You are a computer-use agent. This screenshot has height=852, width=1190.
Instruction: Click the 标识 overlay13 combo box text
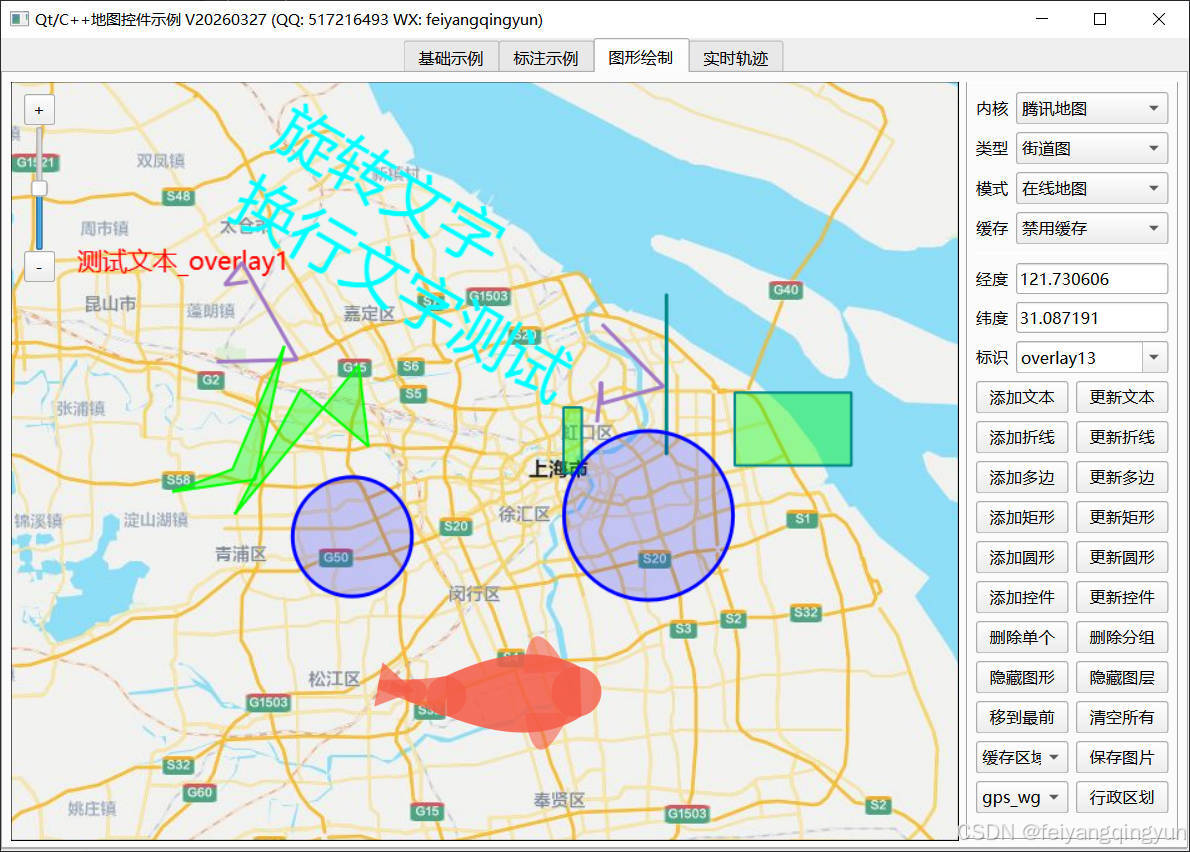click(1078, 358)
